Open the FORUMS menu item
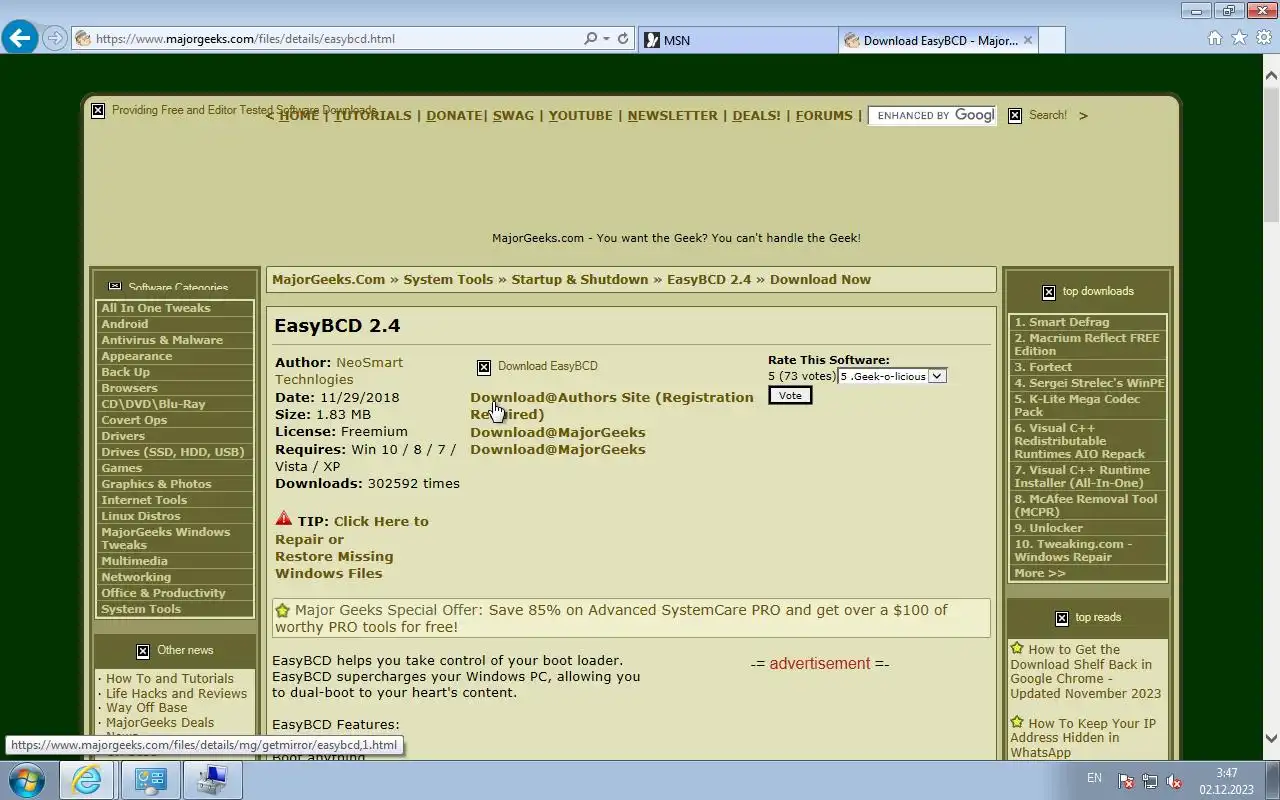1280x800 pixels. [824, 115]
